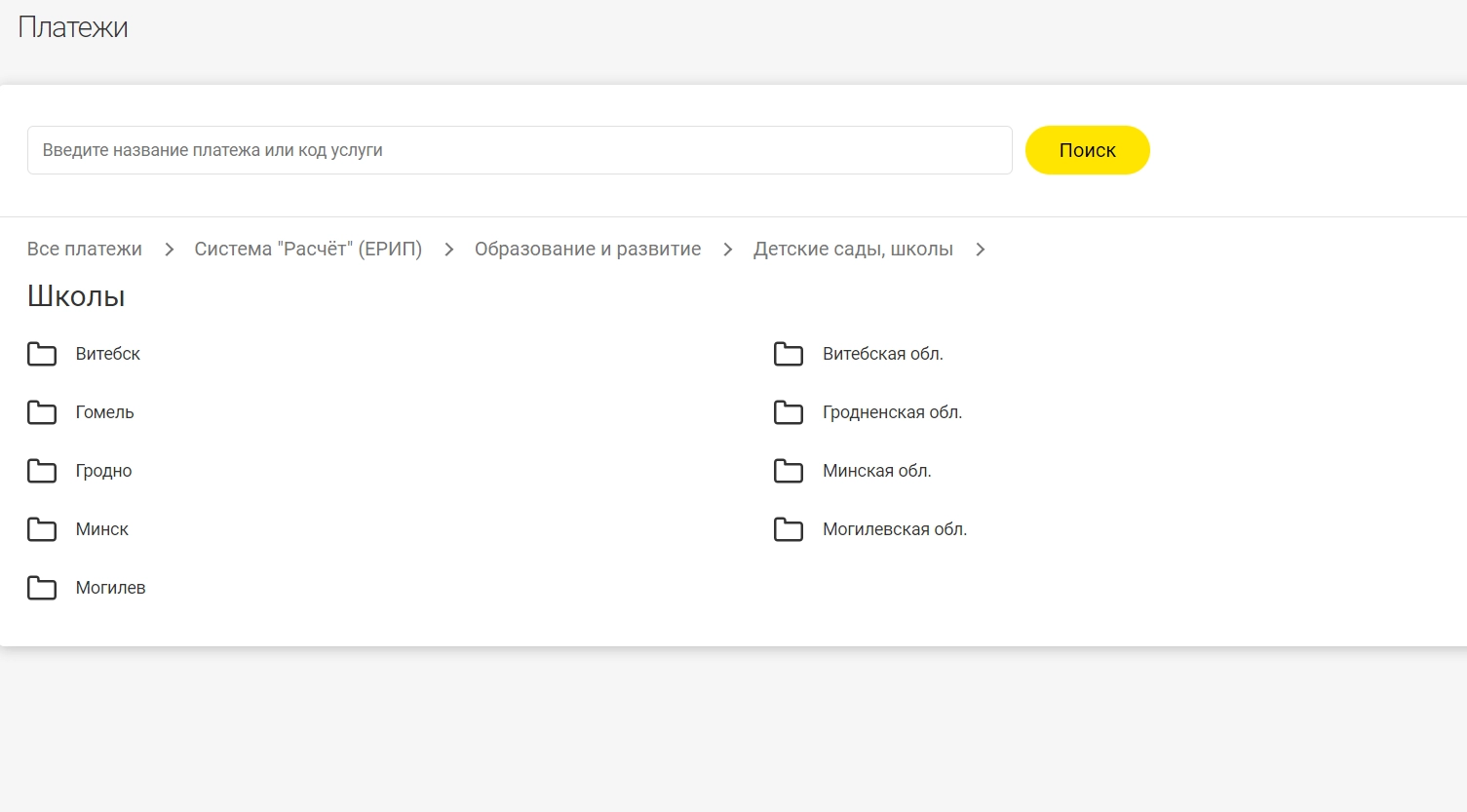Click the folder icon beside Минск
The image size is (1467, 812).
coord(42,529)
